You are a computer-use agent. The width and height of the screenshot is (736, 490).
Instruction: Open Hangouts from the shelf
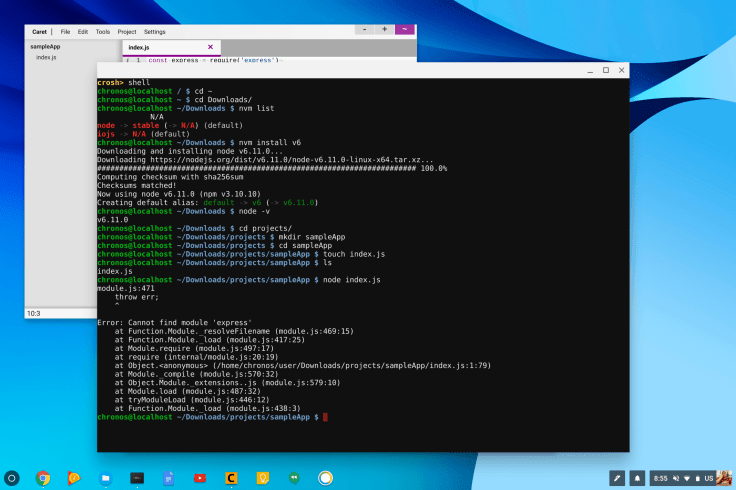click(x=293, y=478)
